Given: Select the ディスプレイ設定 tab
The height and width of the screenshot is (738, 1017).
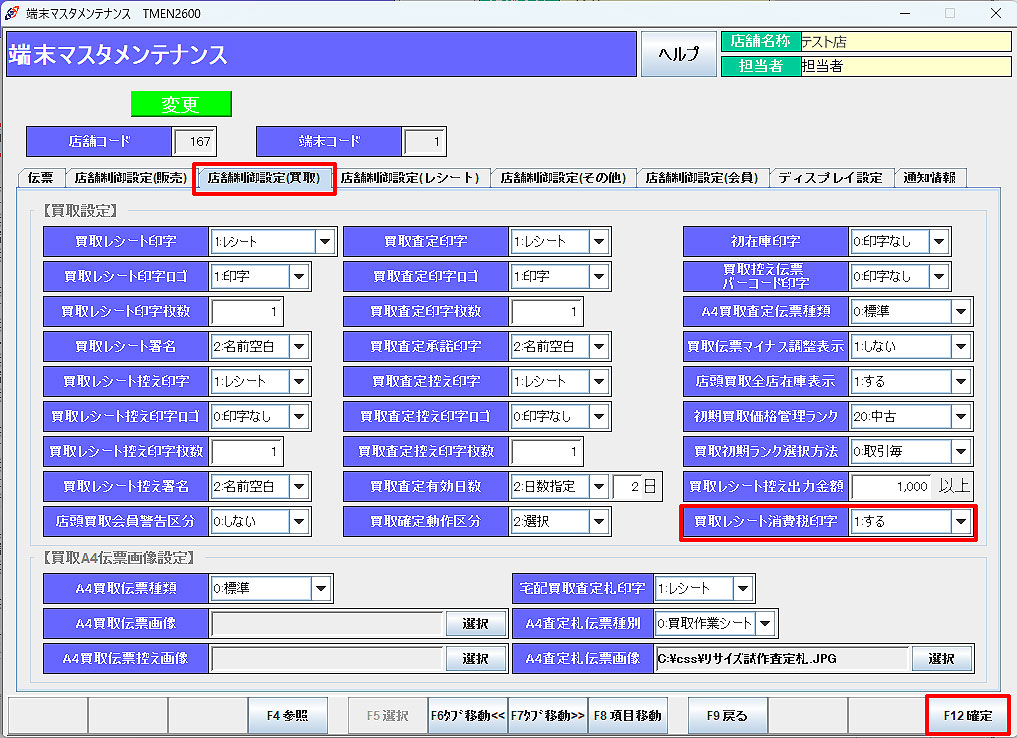Looking at the screenshot, I should coord(830,178).
